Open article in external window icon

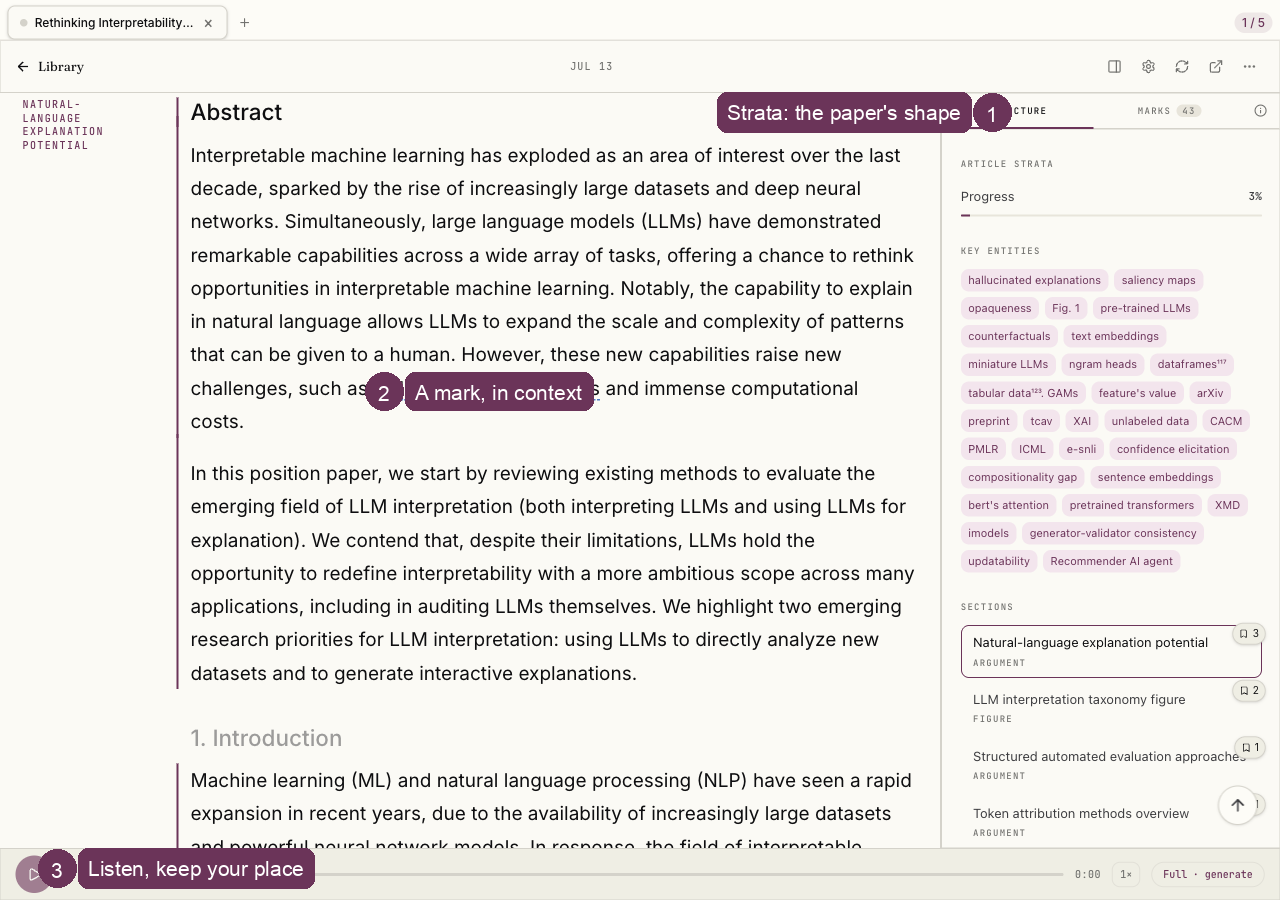[1216, 67]
